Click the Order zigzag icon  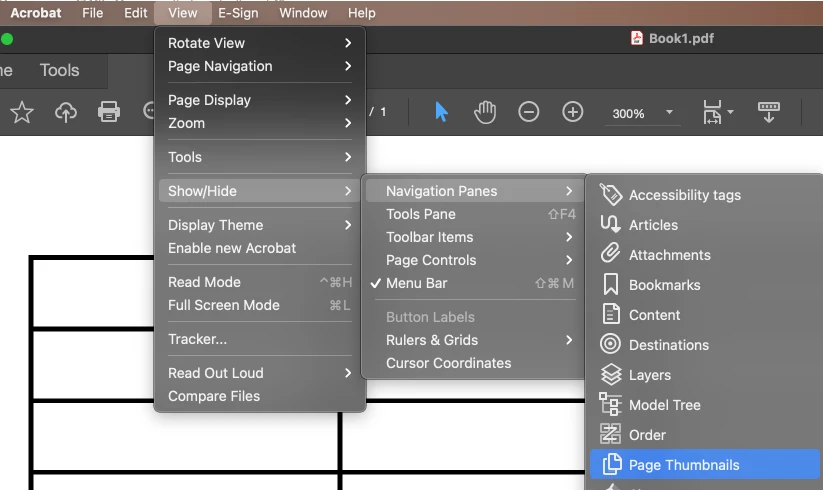[x=610, y=434]
